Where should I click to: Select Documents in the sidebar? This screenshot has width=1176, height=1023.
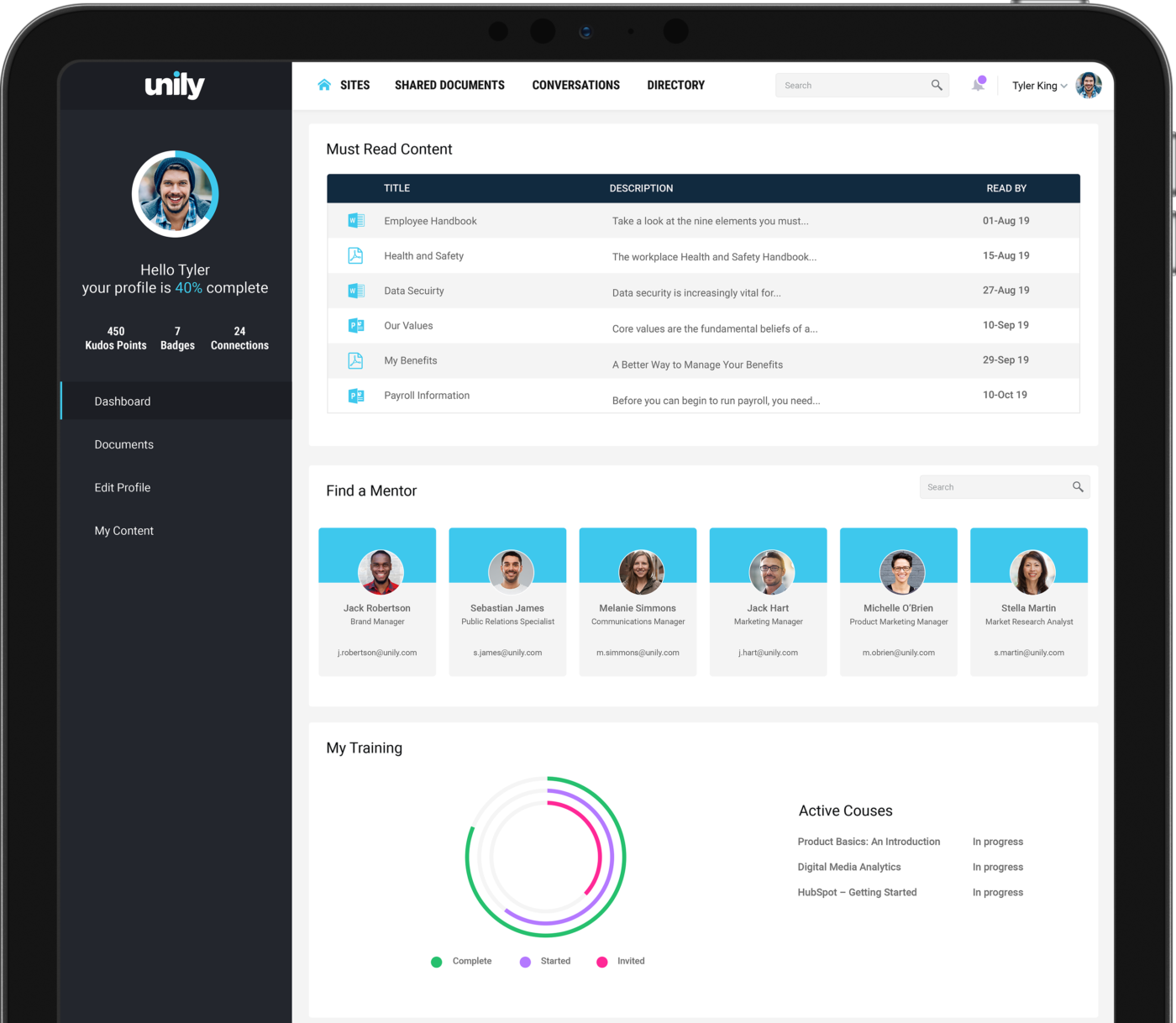(x=123, y=444)
